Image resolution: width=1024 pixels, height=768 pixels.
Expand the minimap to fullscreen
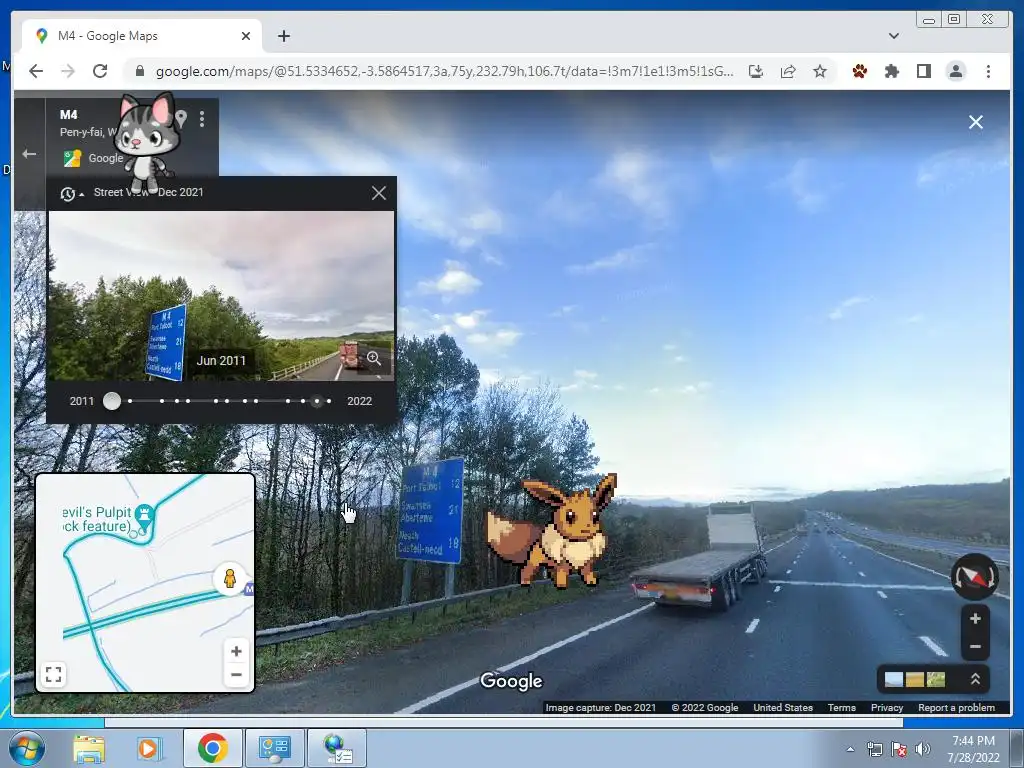click(x=54, y=674)
